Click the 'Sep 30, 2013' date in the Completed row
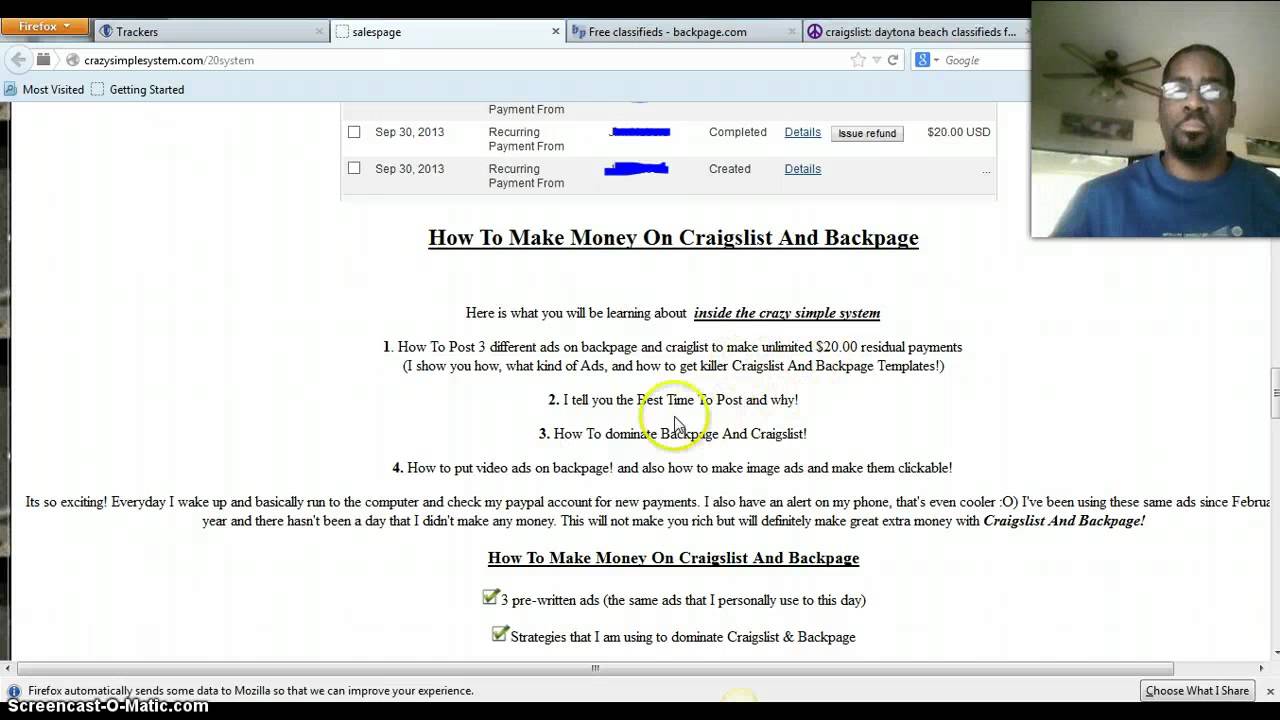The width and height of the screenshot is (1280, 720). [409, 132]
